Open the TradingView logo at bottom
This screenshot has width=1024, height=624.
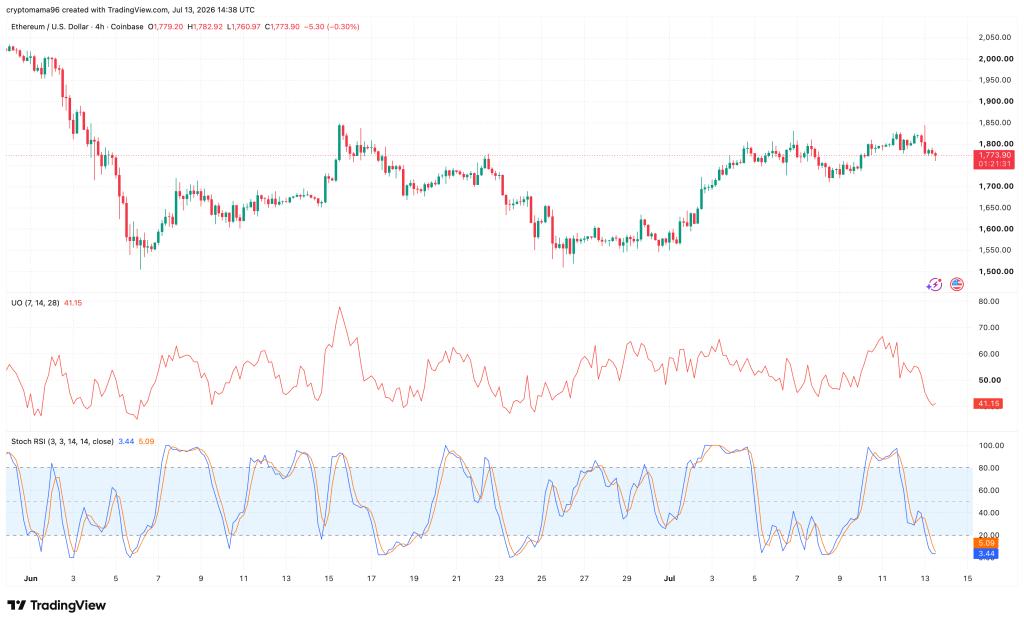click(x=56, y=606)
